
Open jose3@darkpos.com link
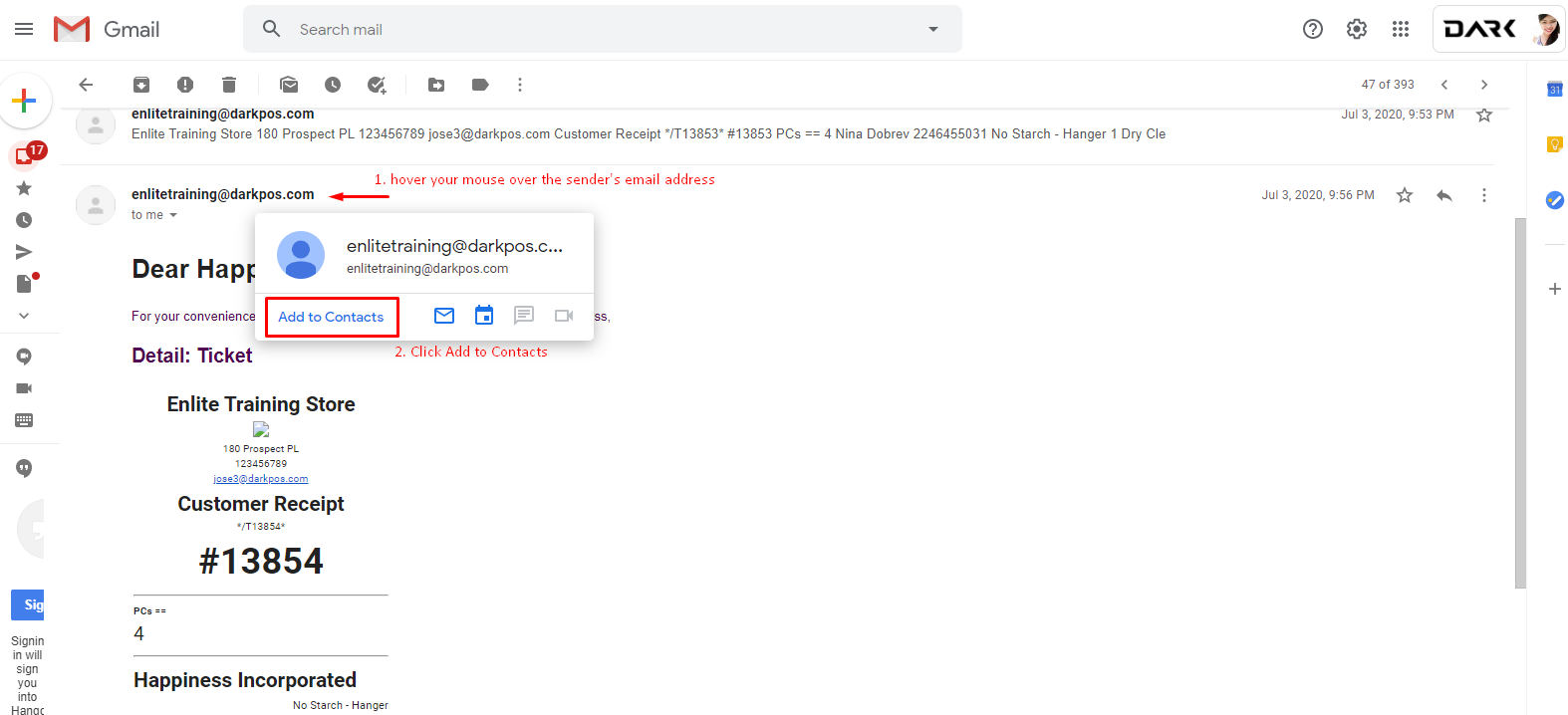pyautogui.click(x=261, y=479)
